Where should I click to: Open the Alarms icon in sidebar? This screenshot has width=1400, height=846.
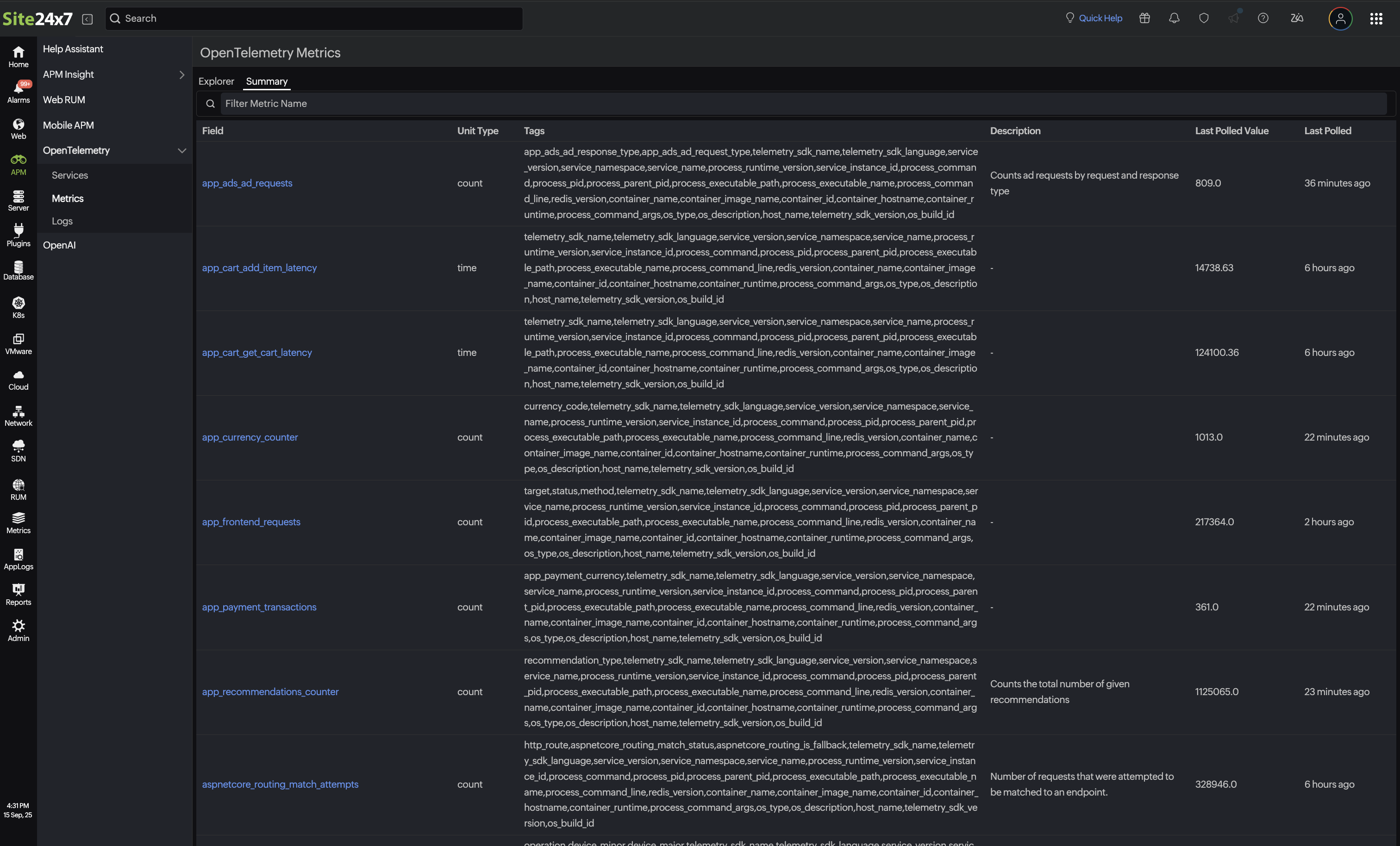point(18,91)
